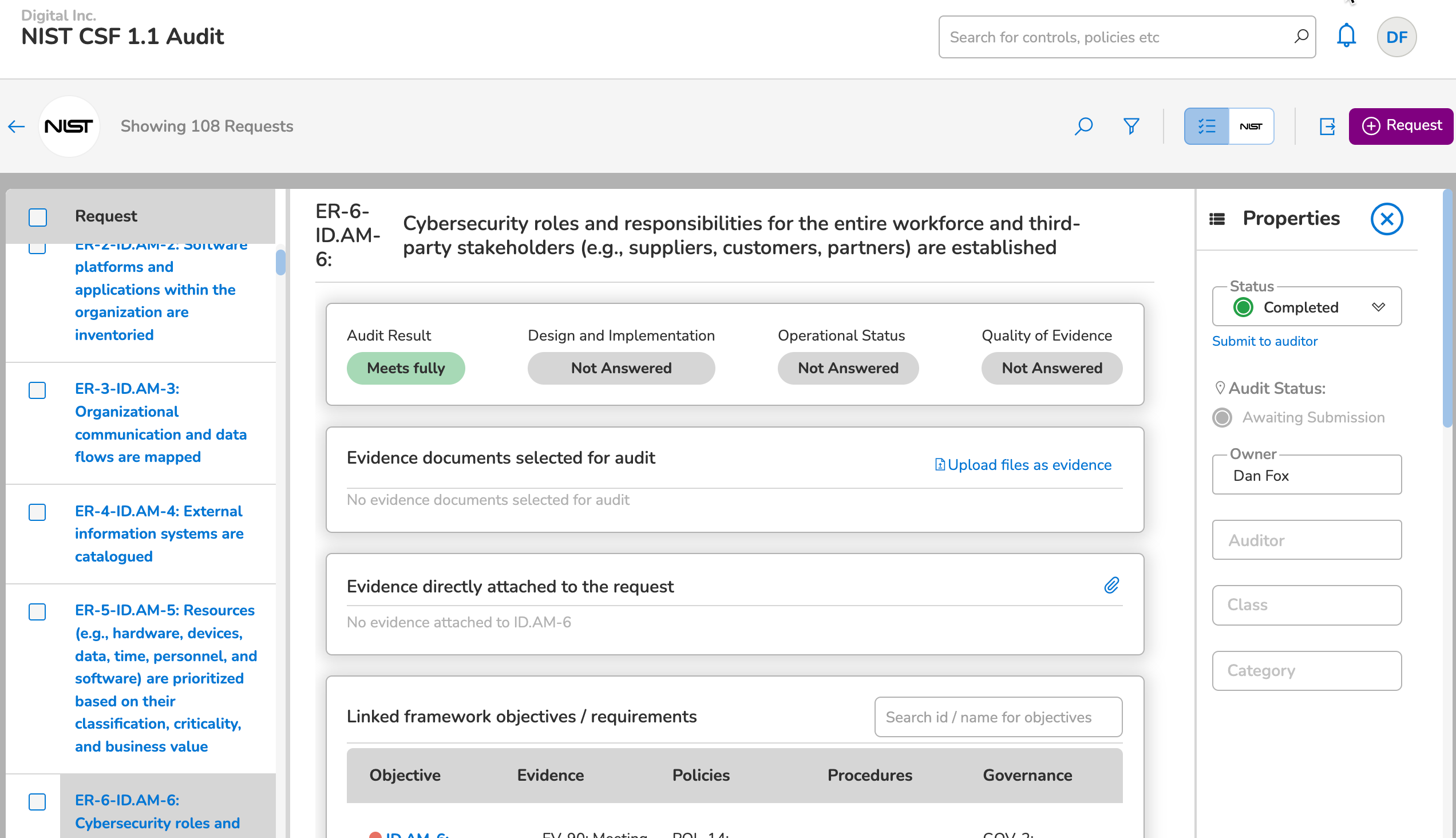Click Not Answered under Design and Implementation
This screenshot has width=1456, height=838.
(x=621, y=369)
